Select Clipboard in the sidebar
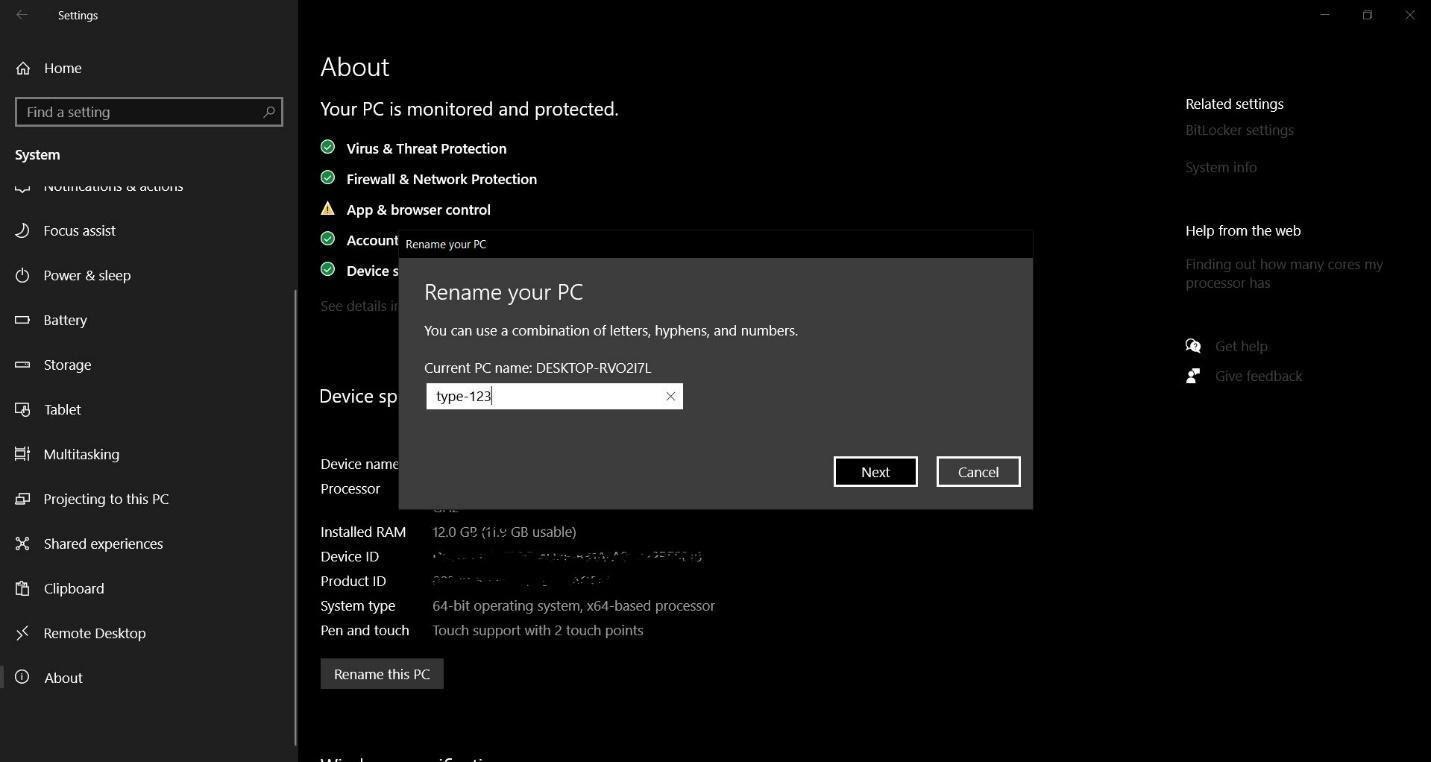Image resolution: width=1431 pixels, height=762 pixels. [x=74, y=589]
